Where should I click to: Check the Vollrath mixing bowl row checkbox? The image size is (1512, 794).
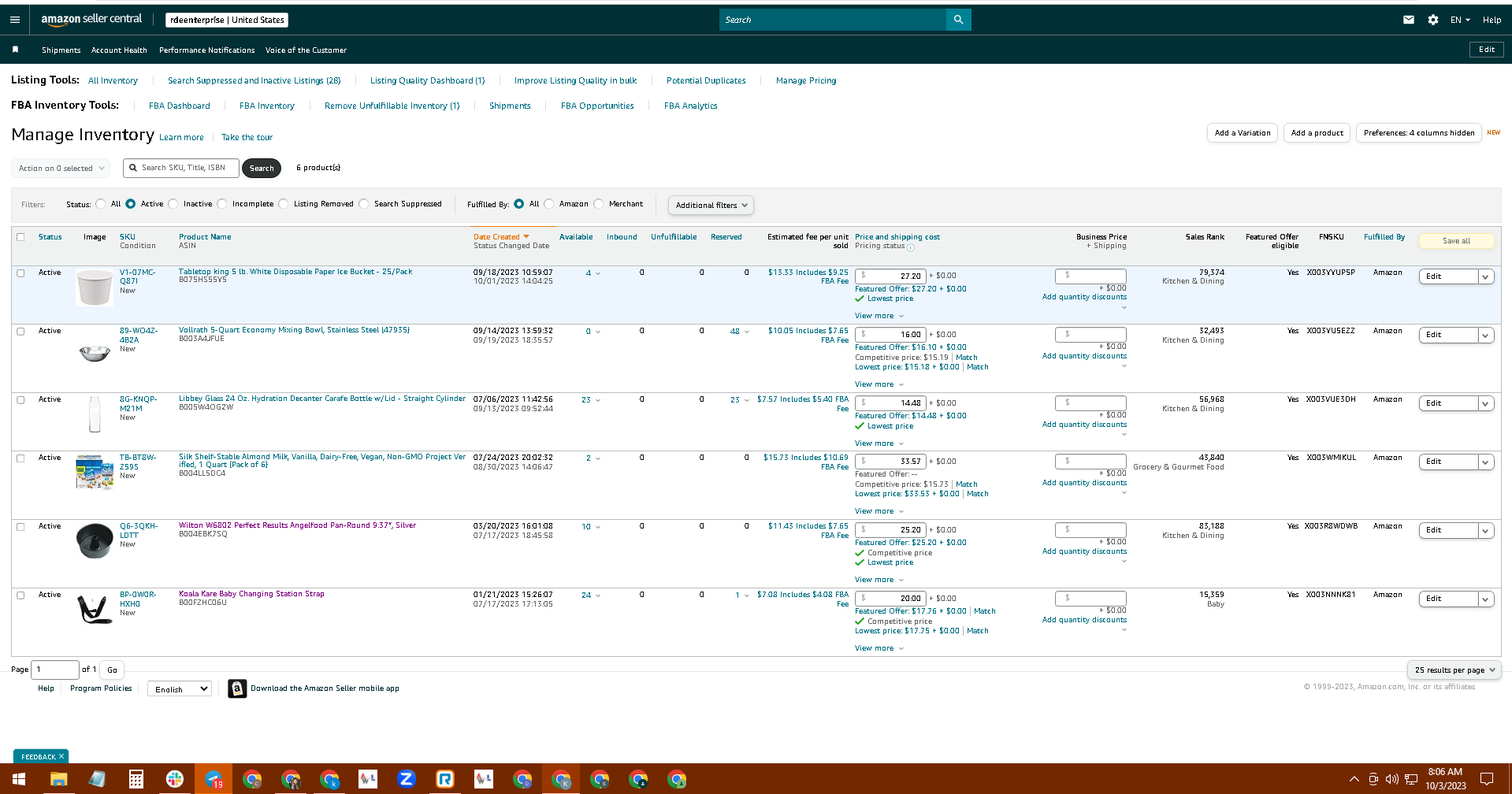click(20, 331)
